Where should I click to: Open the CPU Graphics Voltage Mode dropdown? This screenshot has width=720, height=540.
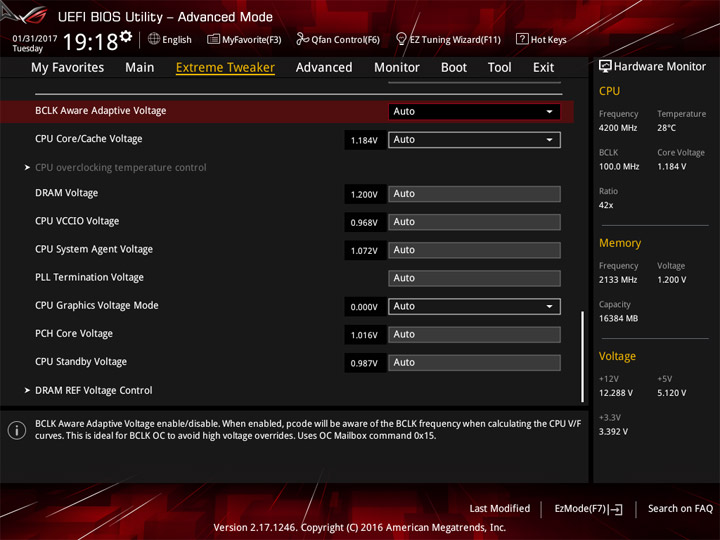[x=474, y=306]
